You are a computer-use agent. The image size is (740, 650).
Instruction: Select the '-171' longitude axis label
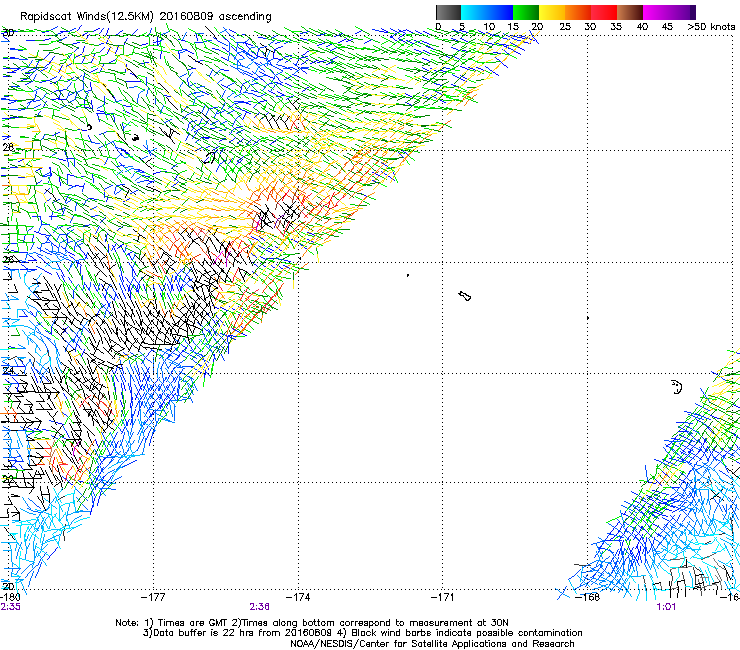pos(442,597)
